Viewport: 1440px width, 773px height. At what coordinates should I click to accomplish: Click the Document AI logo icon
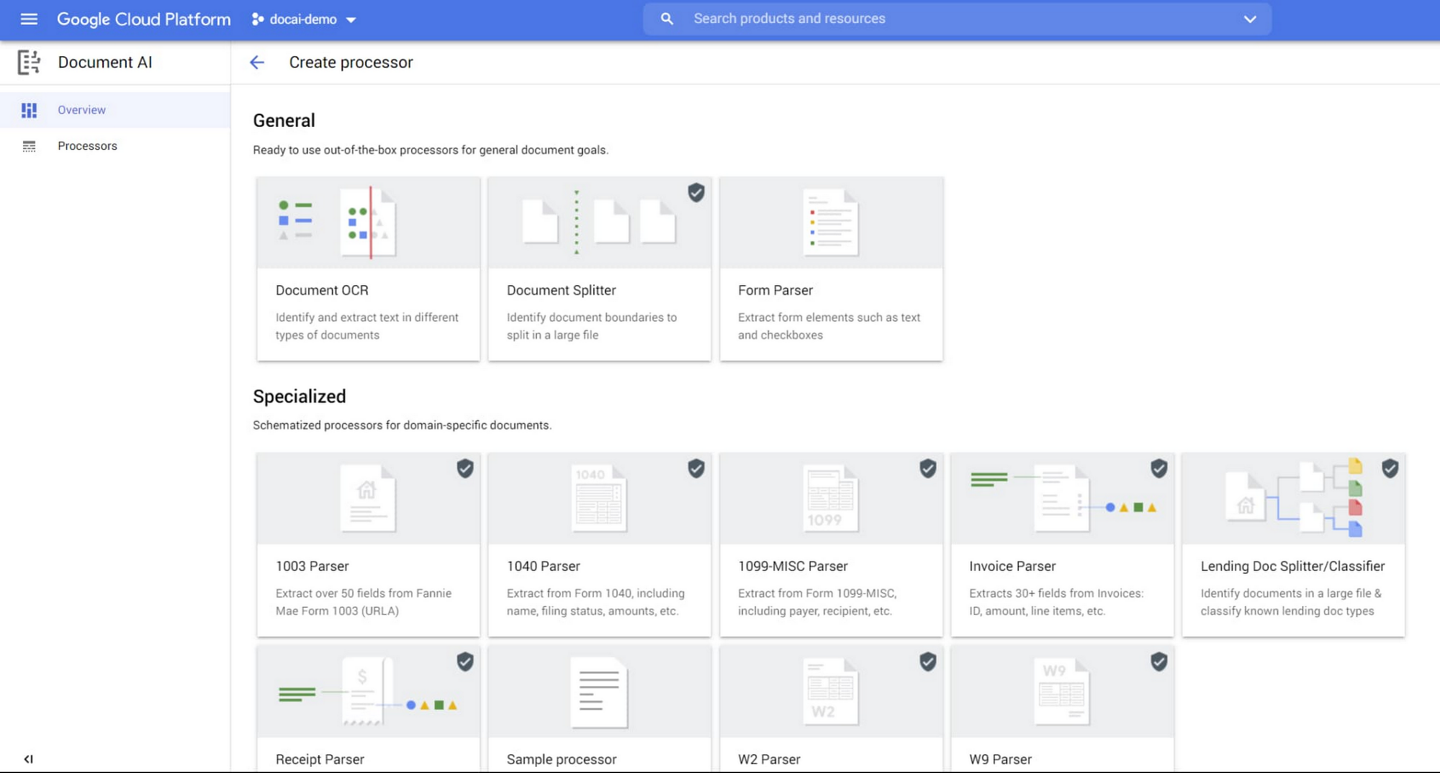[x=28, y=62]
